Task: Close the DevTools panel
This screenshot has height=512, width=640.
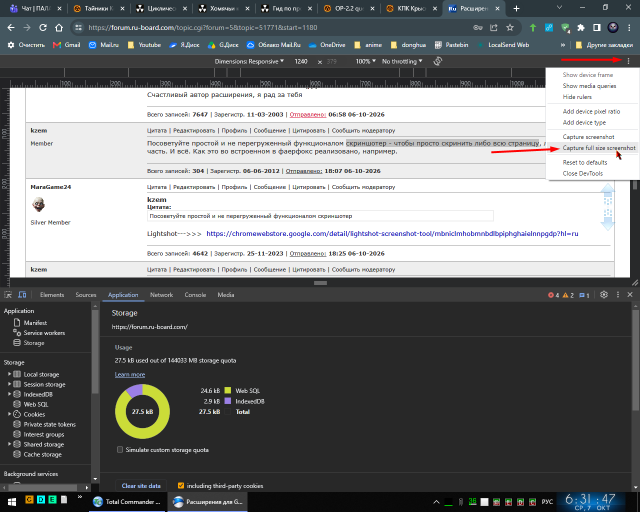Action: 630,295
